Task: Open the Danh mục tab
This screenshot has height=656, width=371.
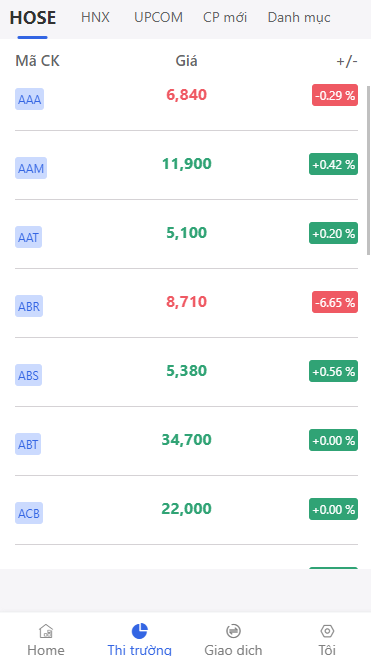Action: point(299,18)
